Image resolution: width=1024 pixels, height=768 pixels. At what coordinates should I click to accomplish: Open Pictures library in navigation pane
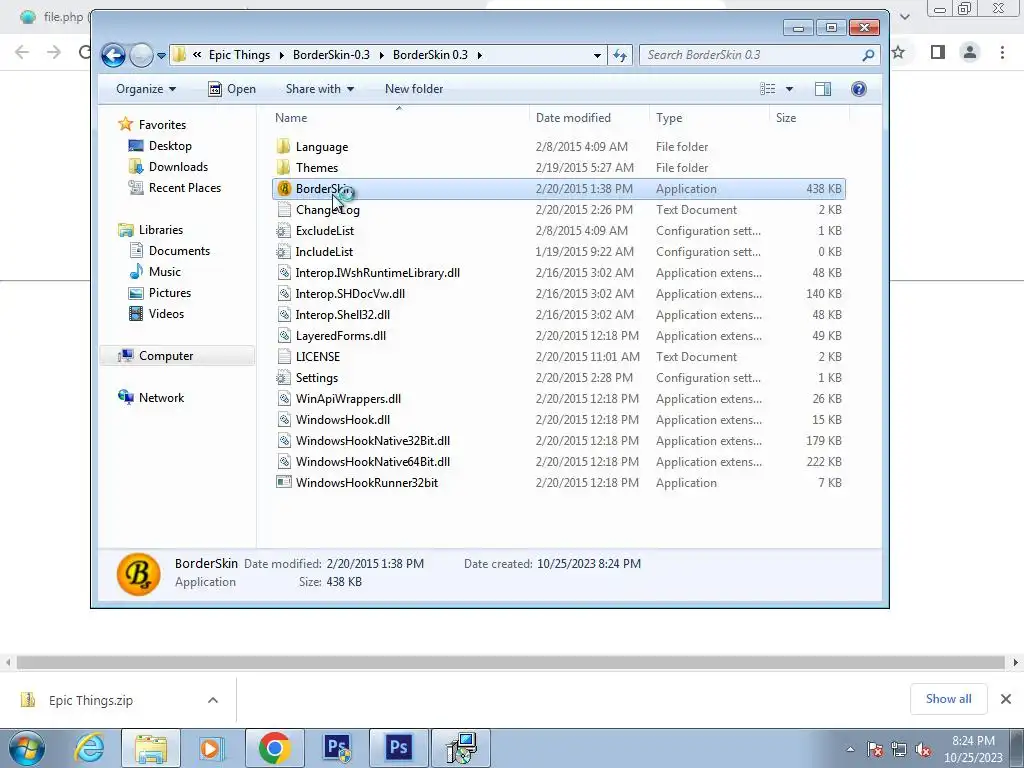point(170,293)
